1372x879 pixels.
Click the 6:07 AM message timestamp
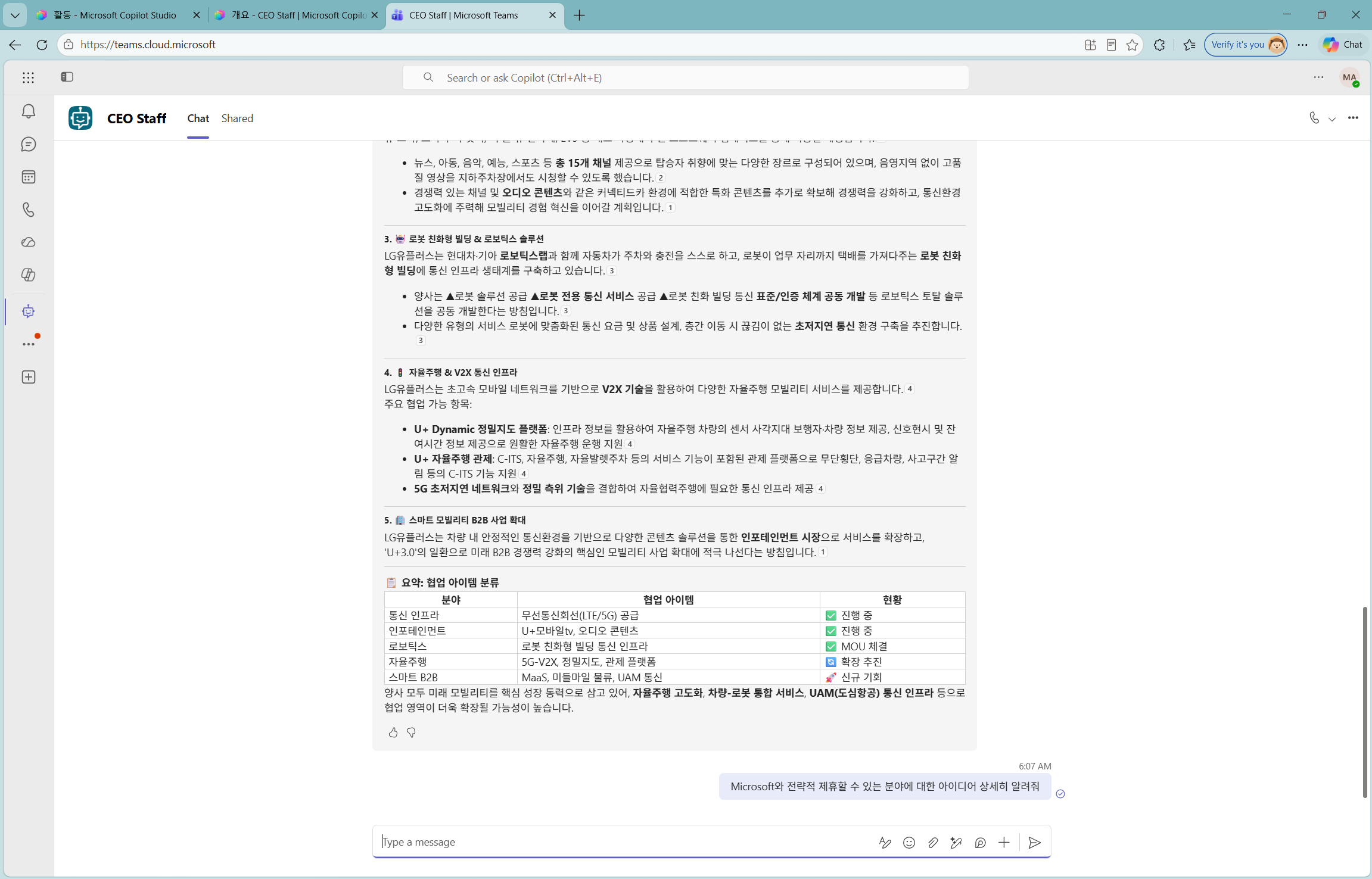click(1035, 766)
